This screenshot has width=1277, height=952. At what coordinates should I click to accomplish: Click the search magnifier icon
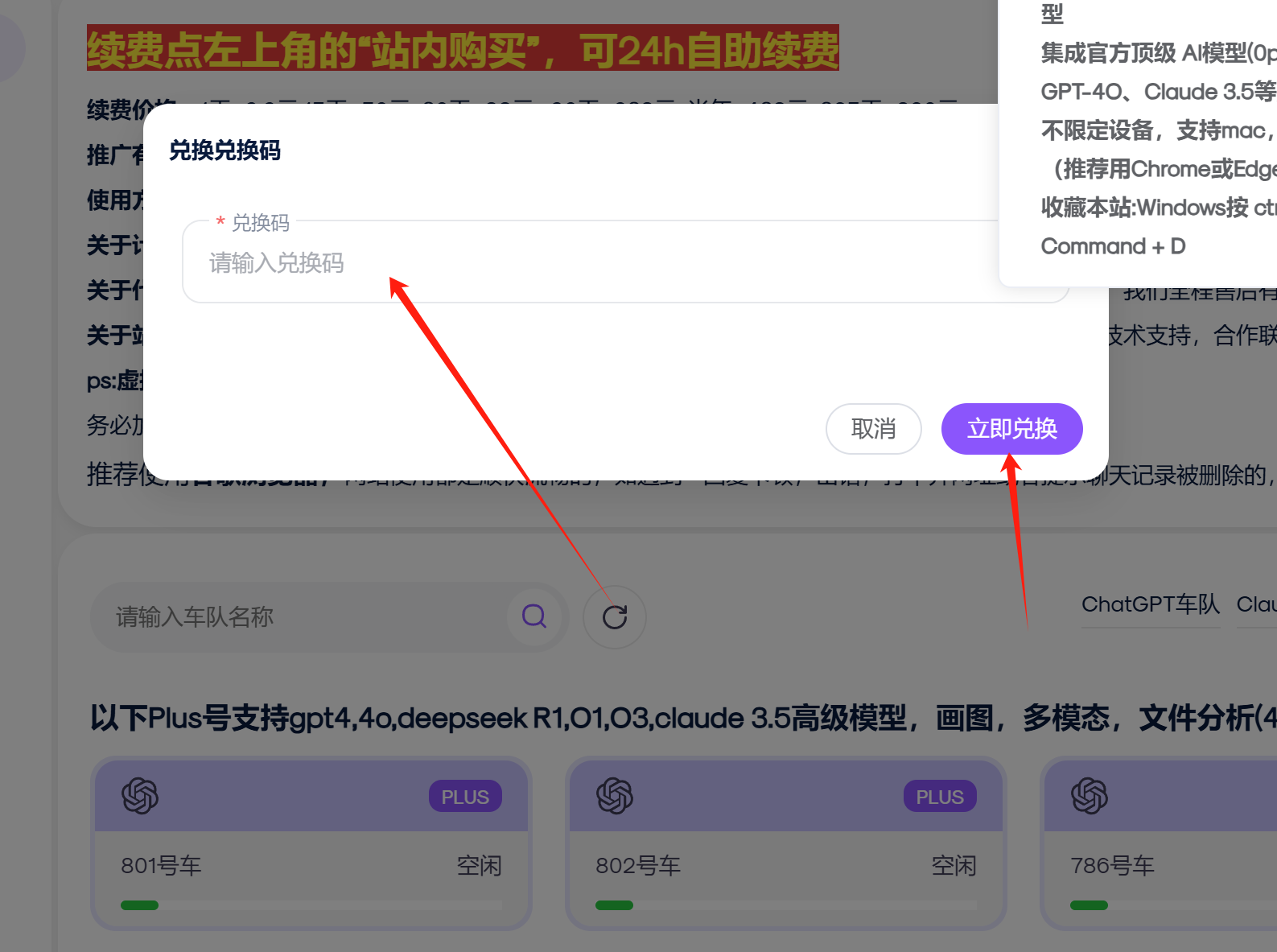pos(534,616)
